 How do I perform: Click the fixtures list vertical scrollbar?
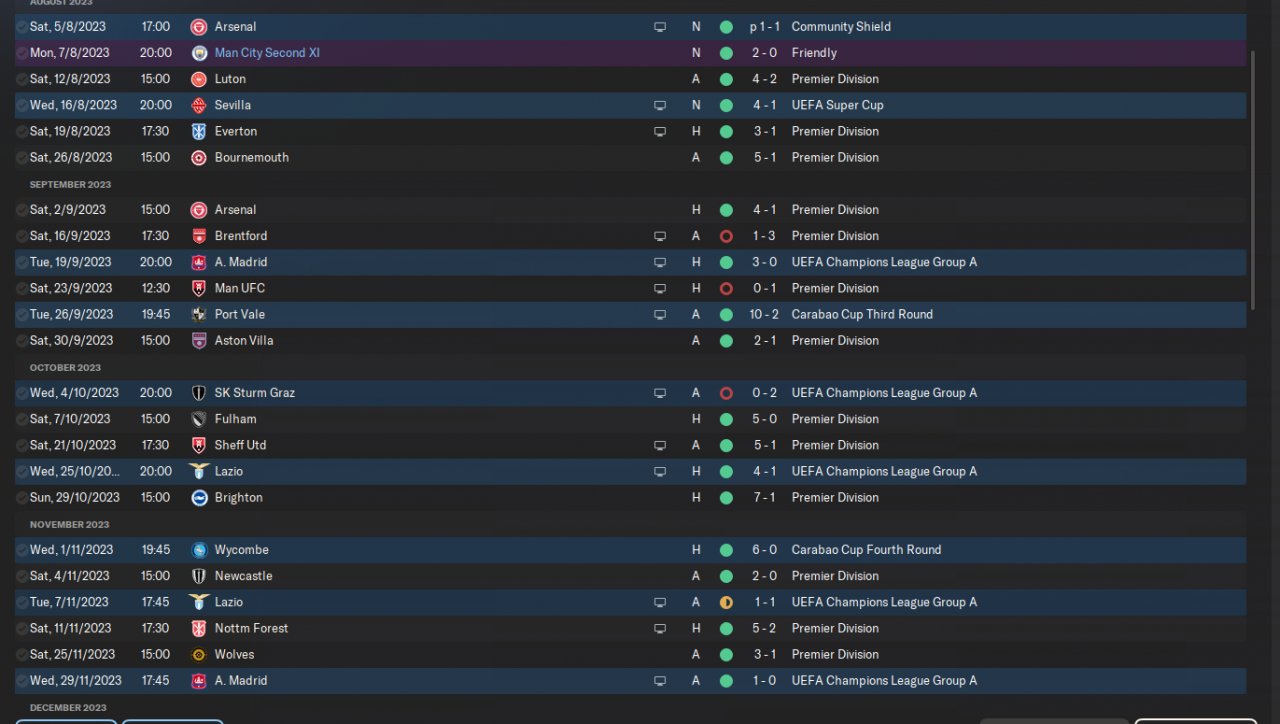(x=1253, y=180)
